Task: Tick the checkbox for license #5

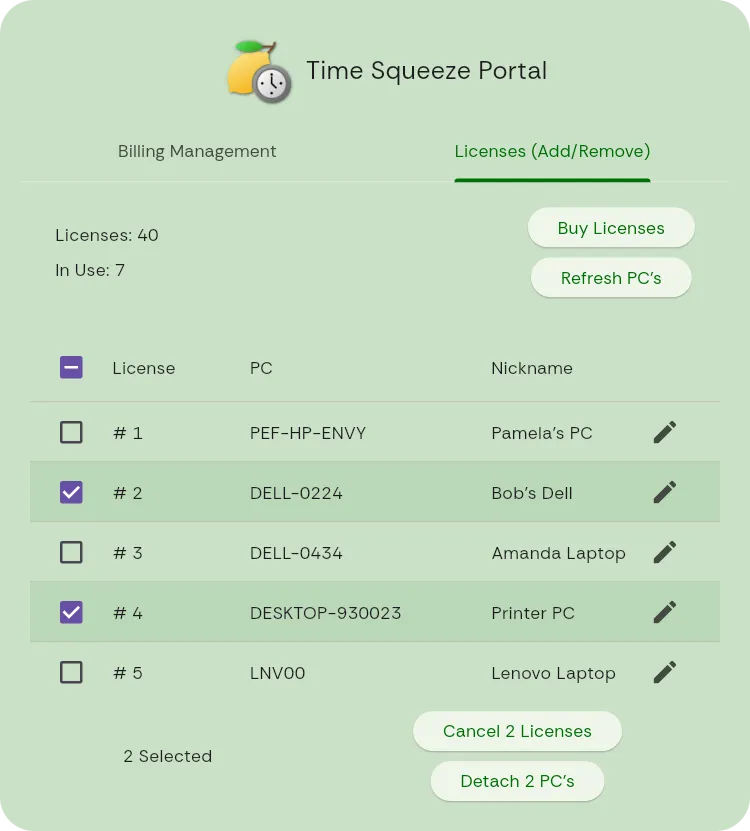Action: (x=71, y=672)
